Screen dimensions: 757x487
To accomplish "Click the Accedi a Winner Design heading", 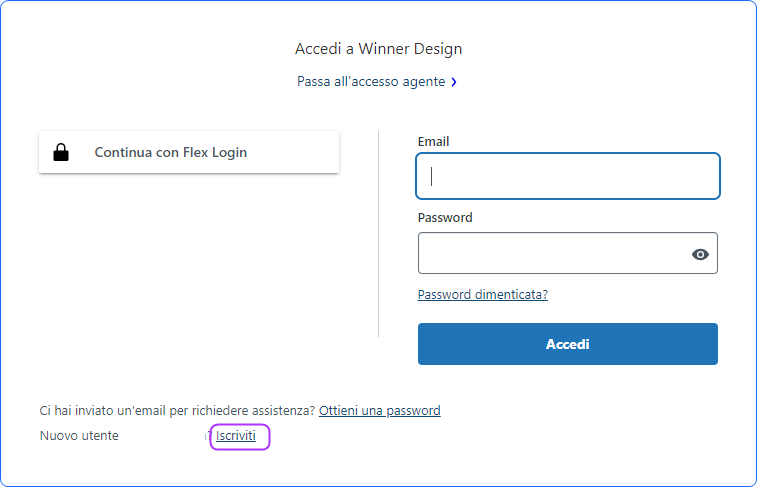I will [378, 49].
